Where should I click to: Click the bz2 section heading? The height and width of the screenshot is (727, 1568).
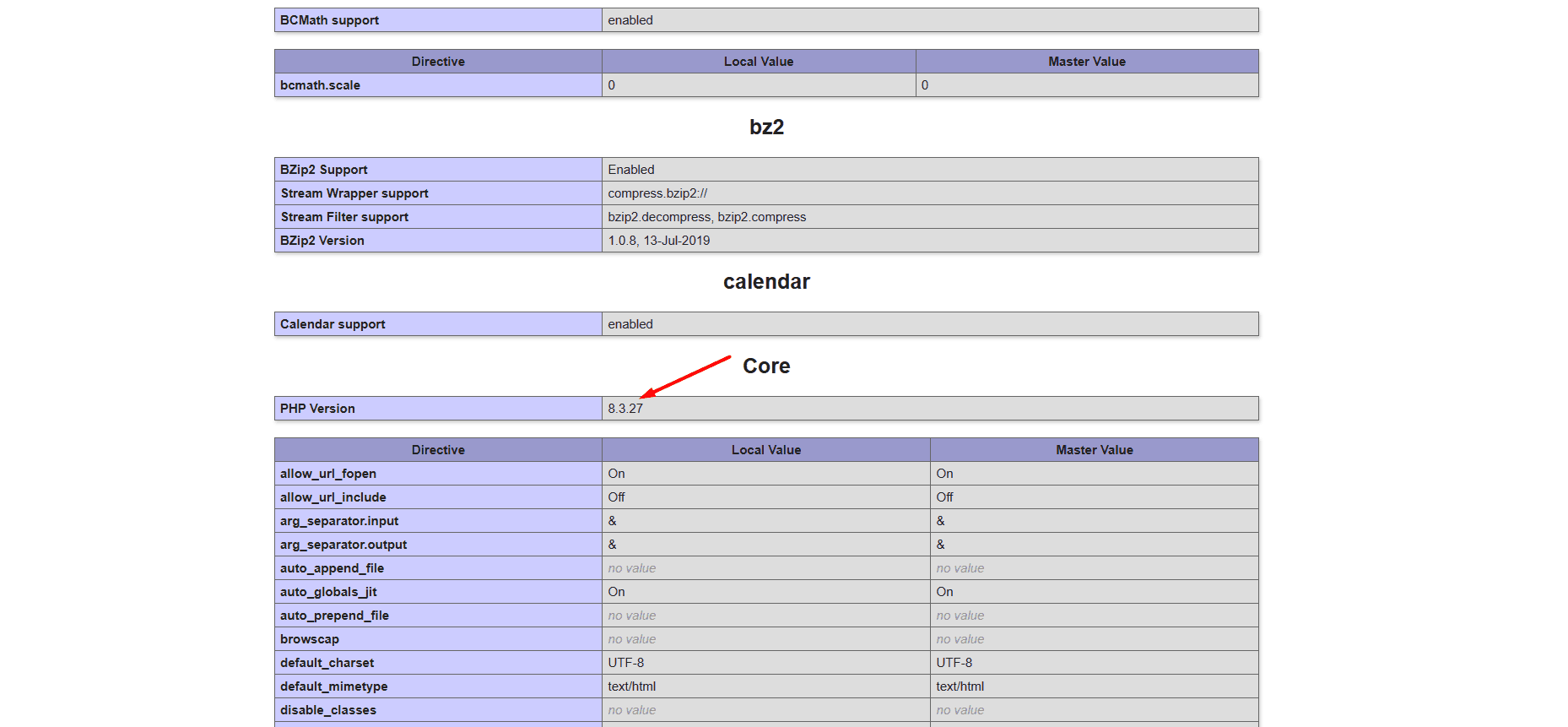click(766, 127)
